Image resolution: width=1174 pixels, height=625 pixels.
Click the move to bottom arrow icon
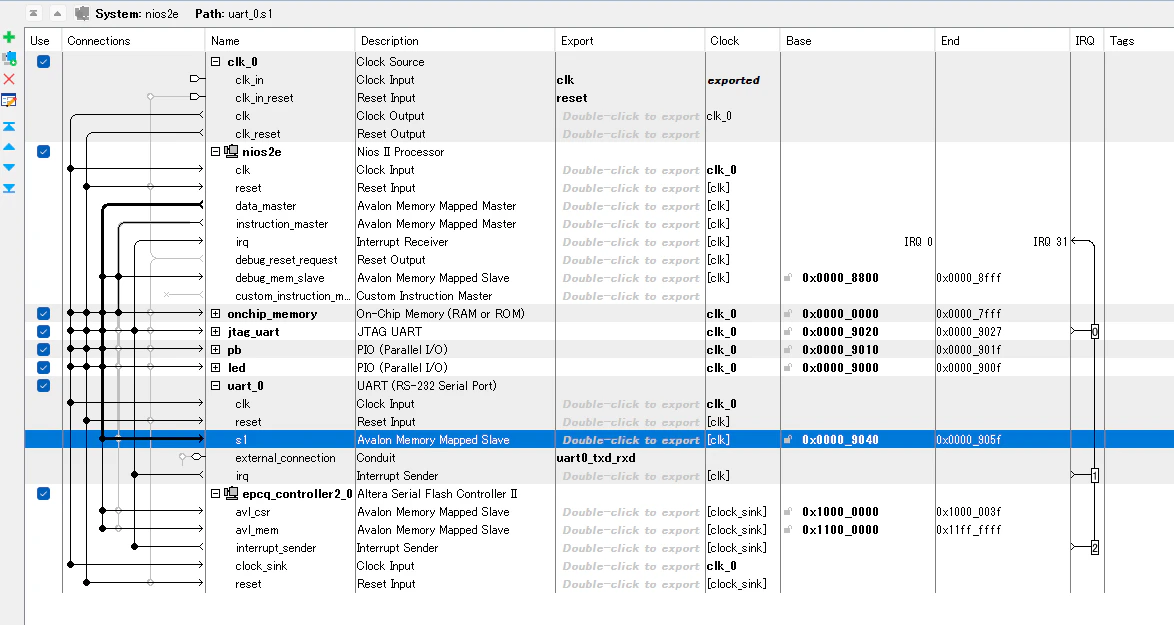pos(9,189)
